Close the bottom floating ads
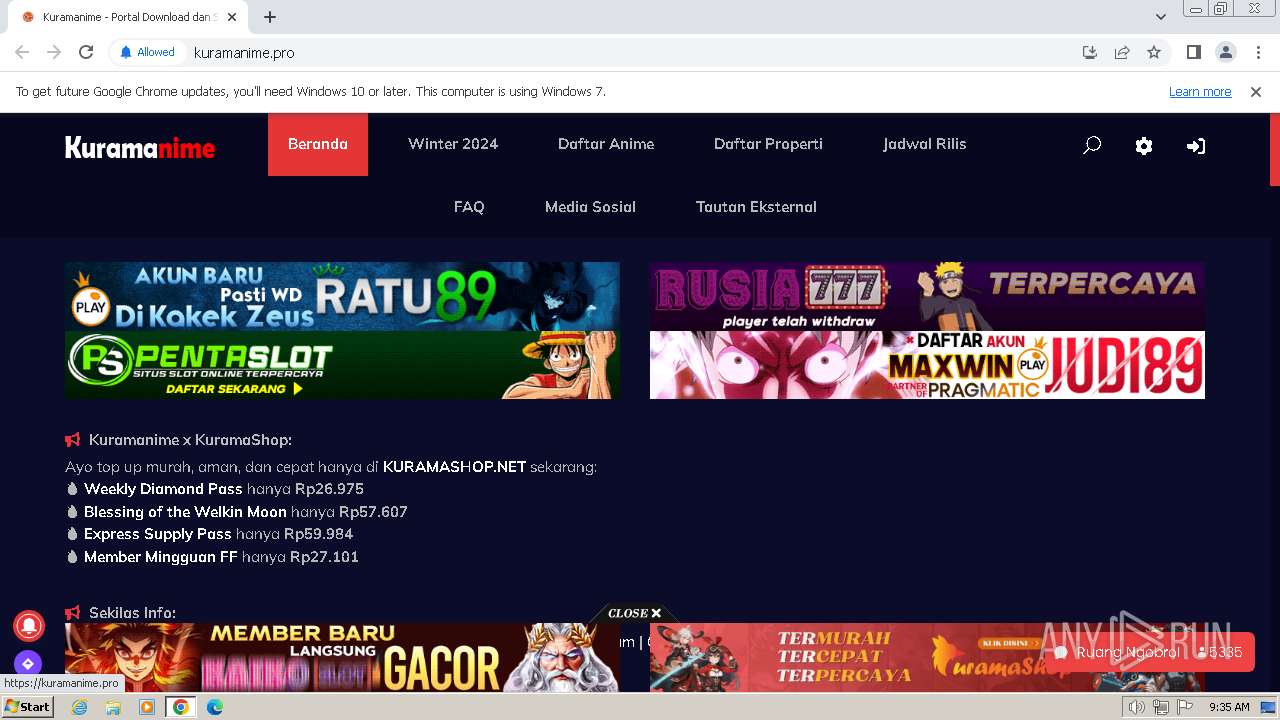Viewport: 1280px width, 720px height. (x=635, y=613)
